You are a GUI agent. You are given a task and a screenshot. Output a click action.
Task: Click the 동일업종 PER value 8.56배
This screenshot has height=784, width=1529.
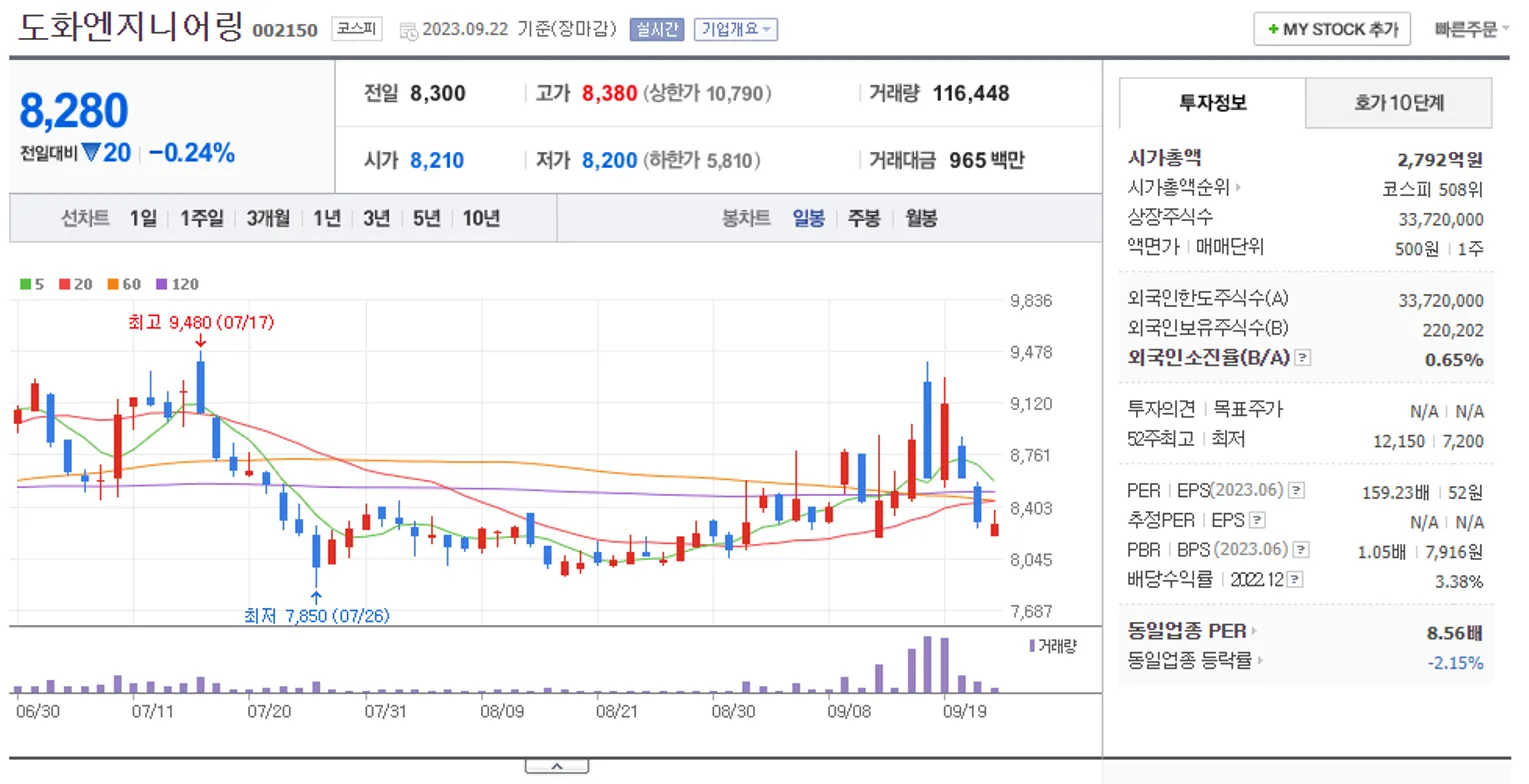click(x=1455, y=633)
